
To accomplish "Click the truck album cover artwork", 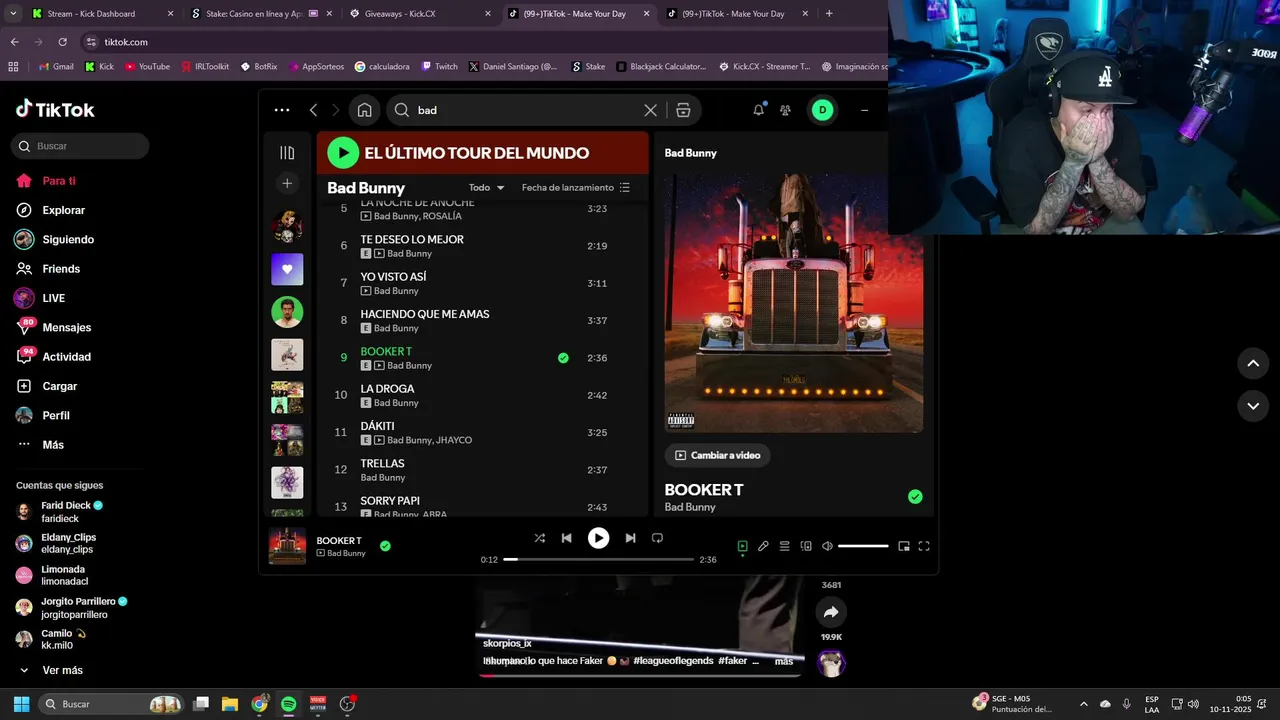I will (794, 303).
